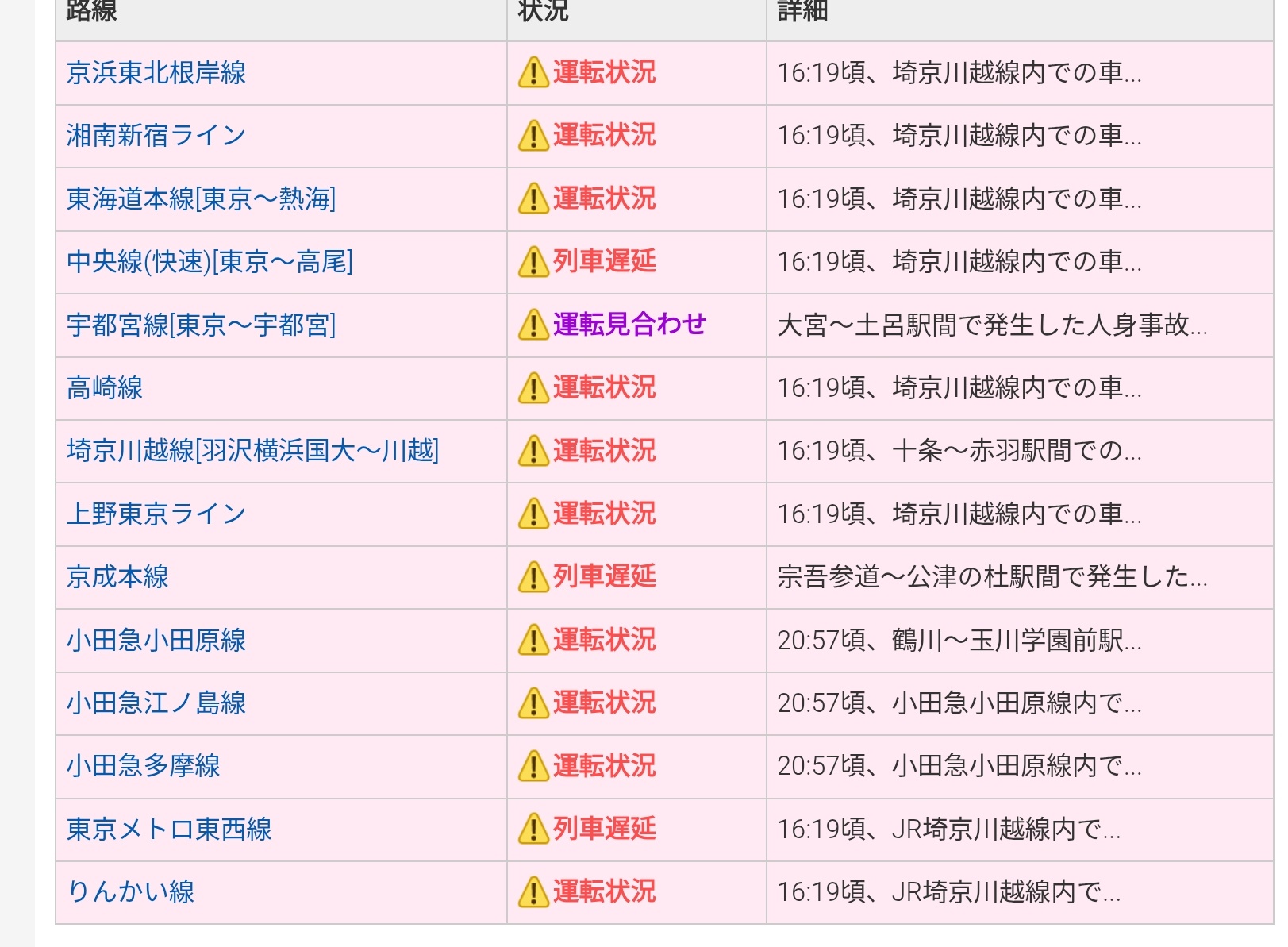Viewport: 1288px width, 947px height.
Task: Open 東海道本線[東京～熱海] line page
Action: click(x=201, y=198)
